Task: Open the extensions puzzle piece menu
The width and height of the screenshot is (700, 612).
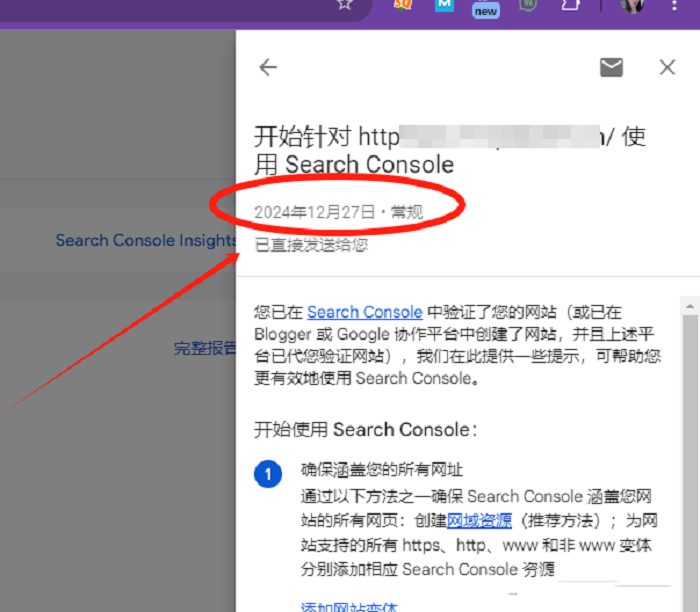Action: 571,4
